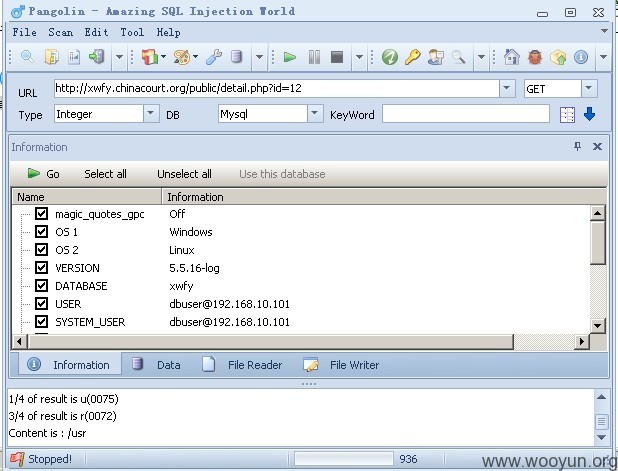Open the URL history dropdown
The image size is (618, 471).
[x=507, y=88]
